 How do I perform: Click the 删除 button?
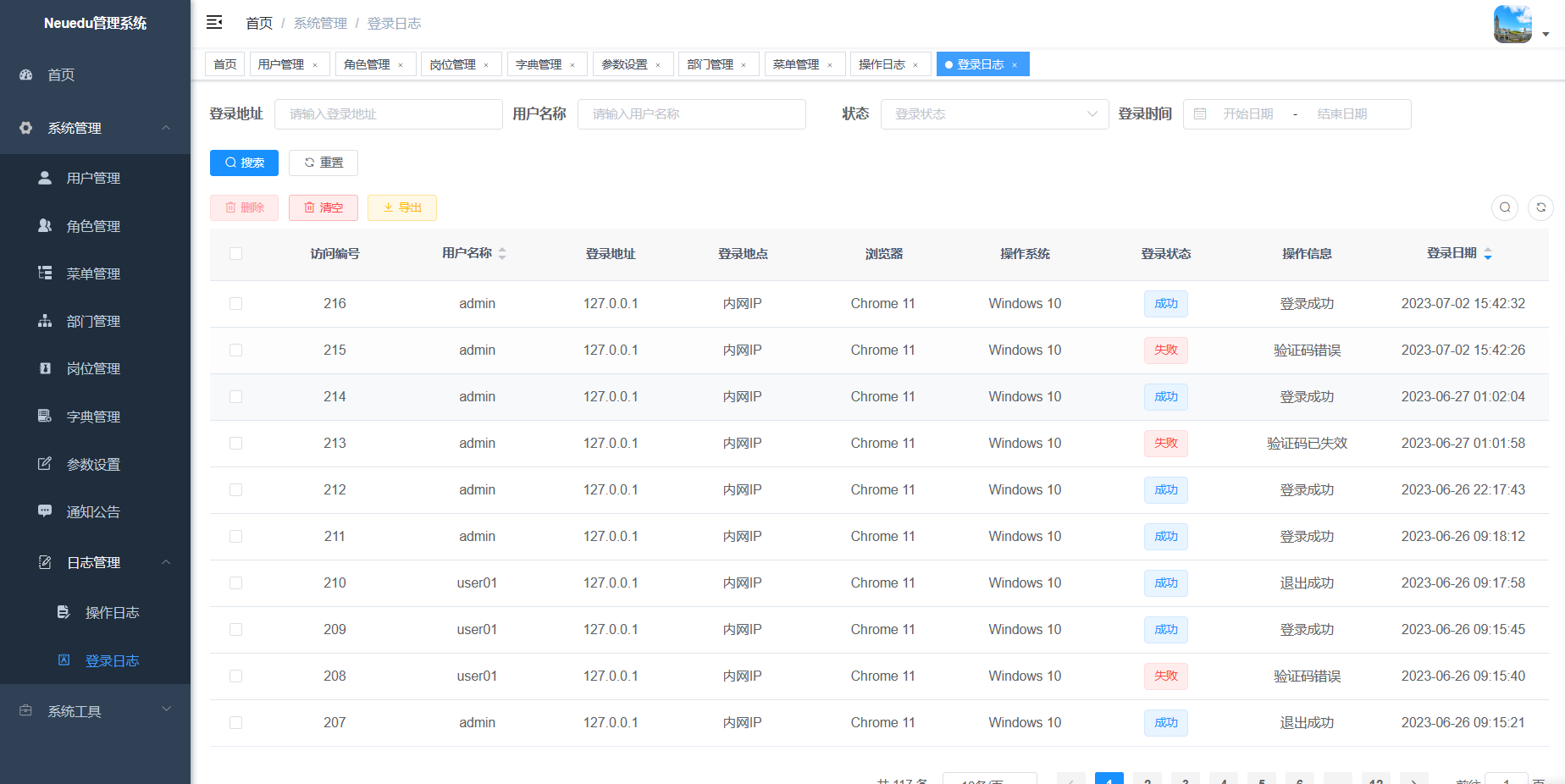(x=244, y=207)
